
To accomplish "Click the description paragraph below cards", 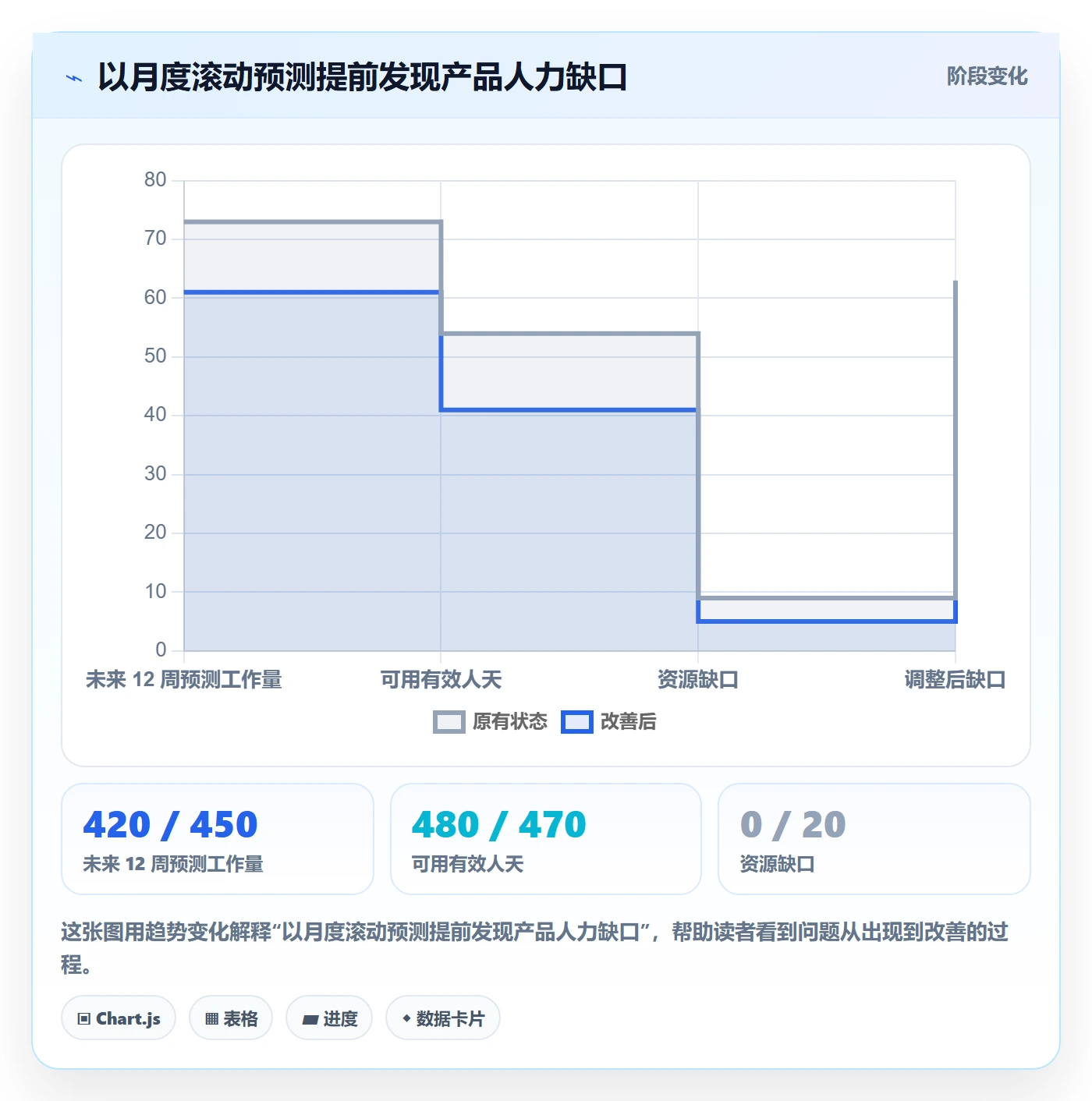I will point(535,947).
